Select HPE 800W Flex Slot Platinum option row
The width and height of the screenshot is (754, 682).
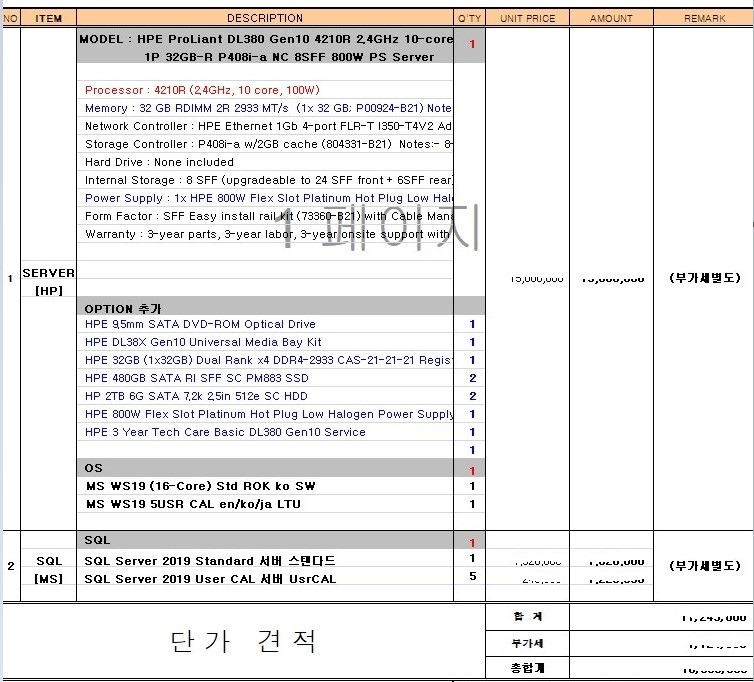[265, 414]
